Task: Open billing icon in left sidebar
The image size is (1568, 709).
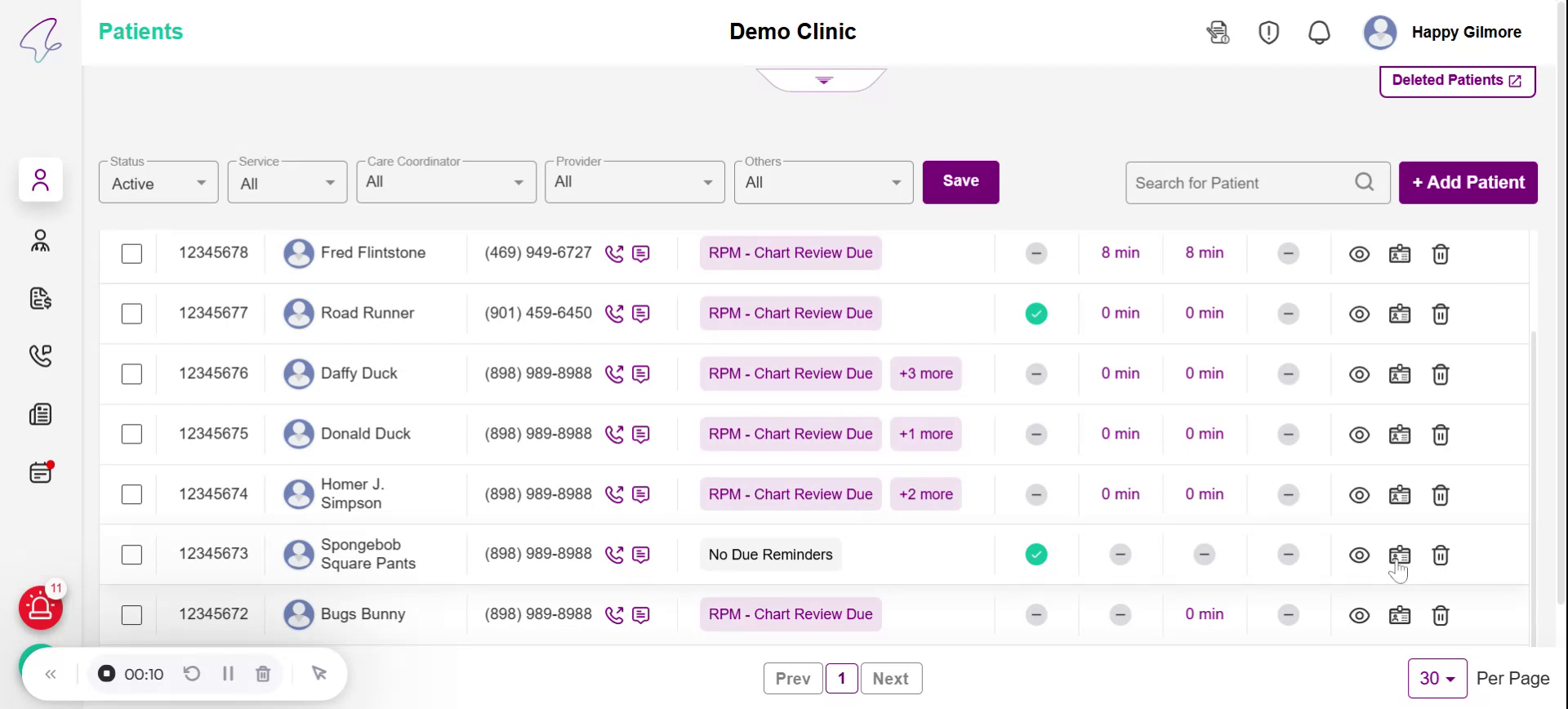Action: point(40,299)
